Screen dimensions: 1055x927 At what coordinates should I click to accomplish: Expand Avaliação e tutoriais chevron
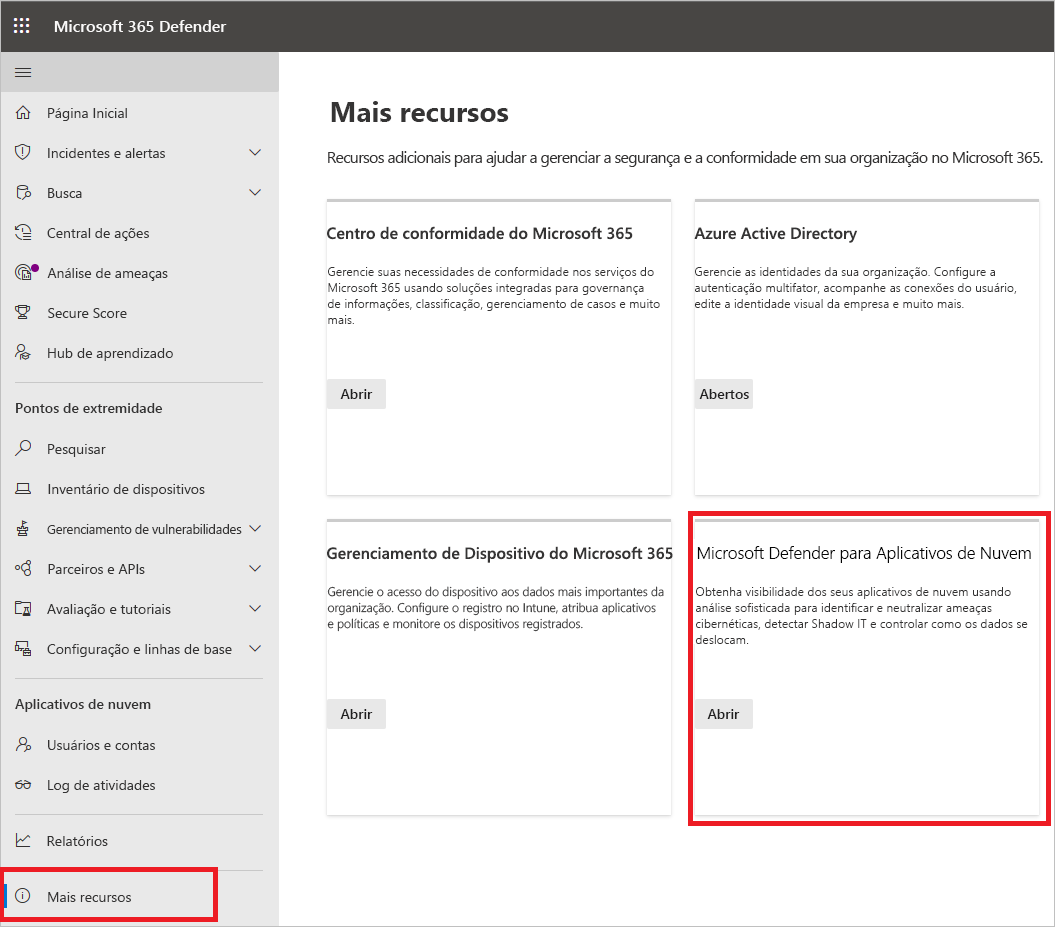(x=255, y=608)
